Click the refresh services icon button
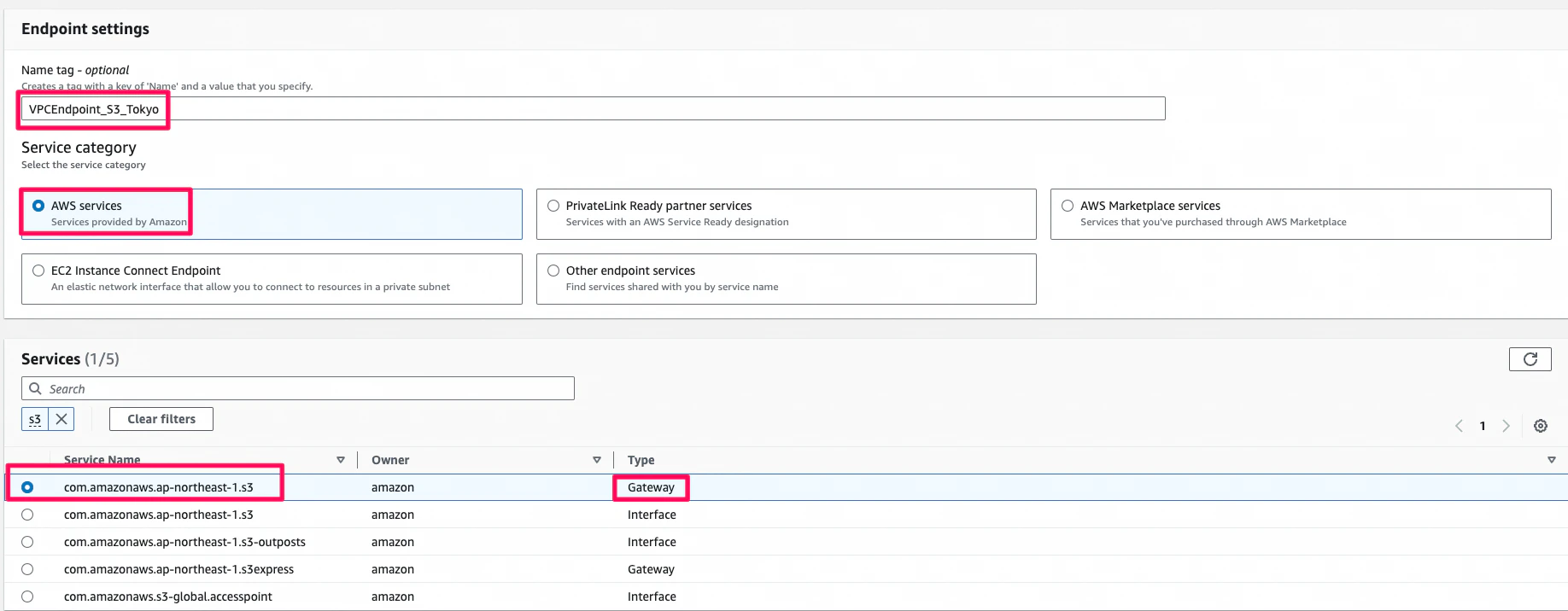Viewport: 1568px width, 611px height. [1530, 359]
